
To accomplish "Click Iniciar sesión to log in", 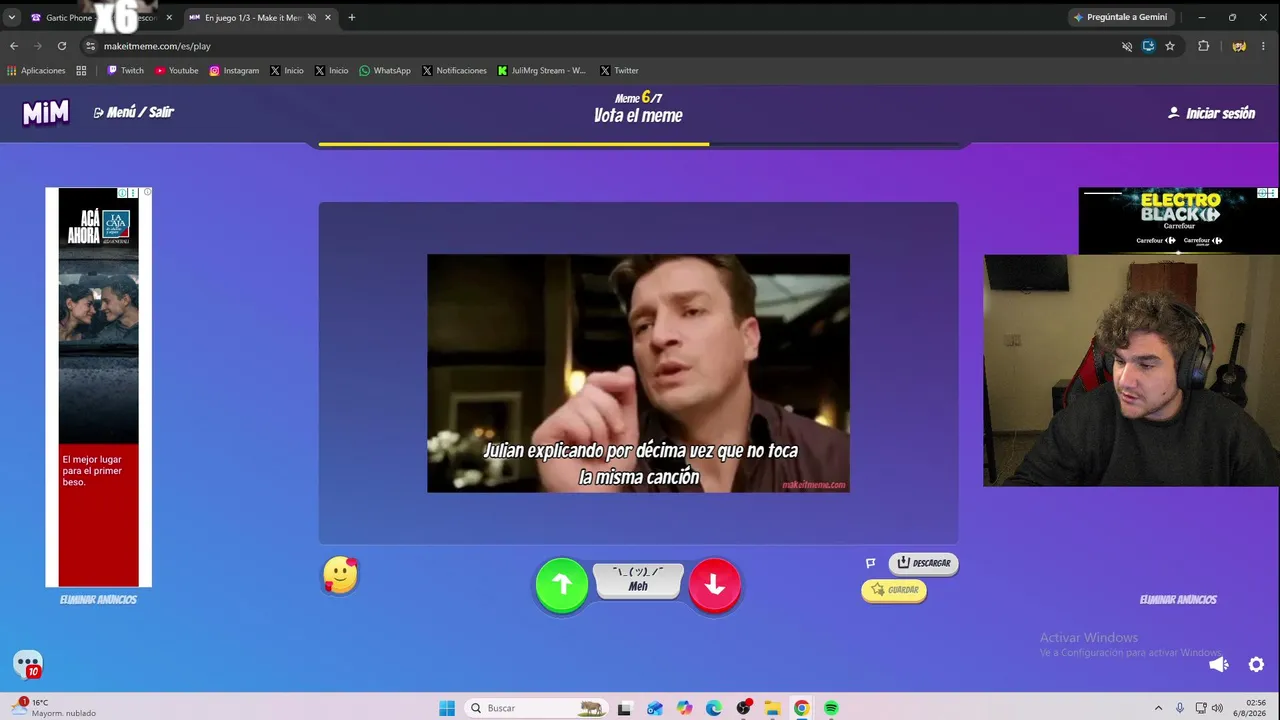I will [1211, 113].
